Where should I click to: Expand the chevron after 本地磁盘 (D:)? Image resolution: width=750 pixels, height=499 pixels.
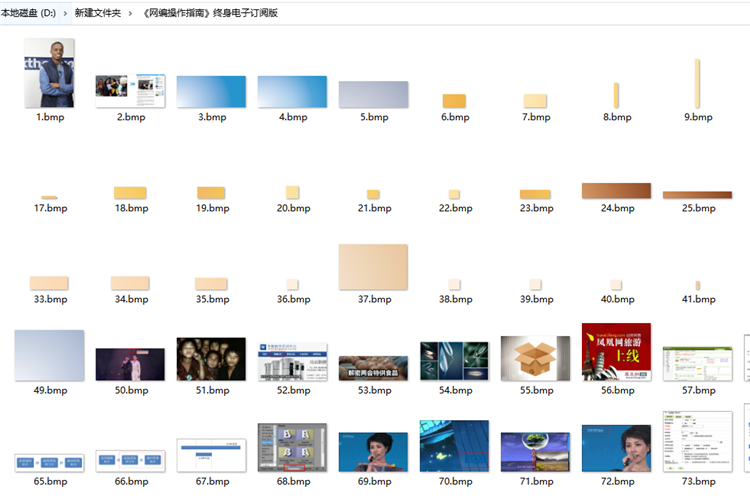pyautogui.click(x=66, y=13)
